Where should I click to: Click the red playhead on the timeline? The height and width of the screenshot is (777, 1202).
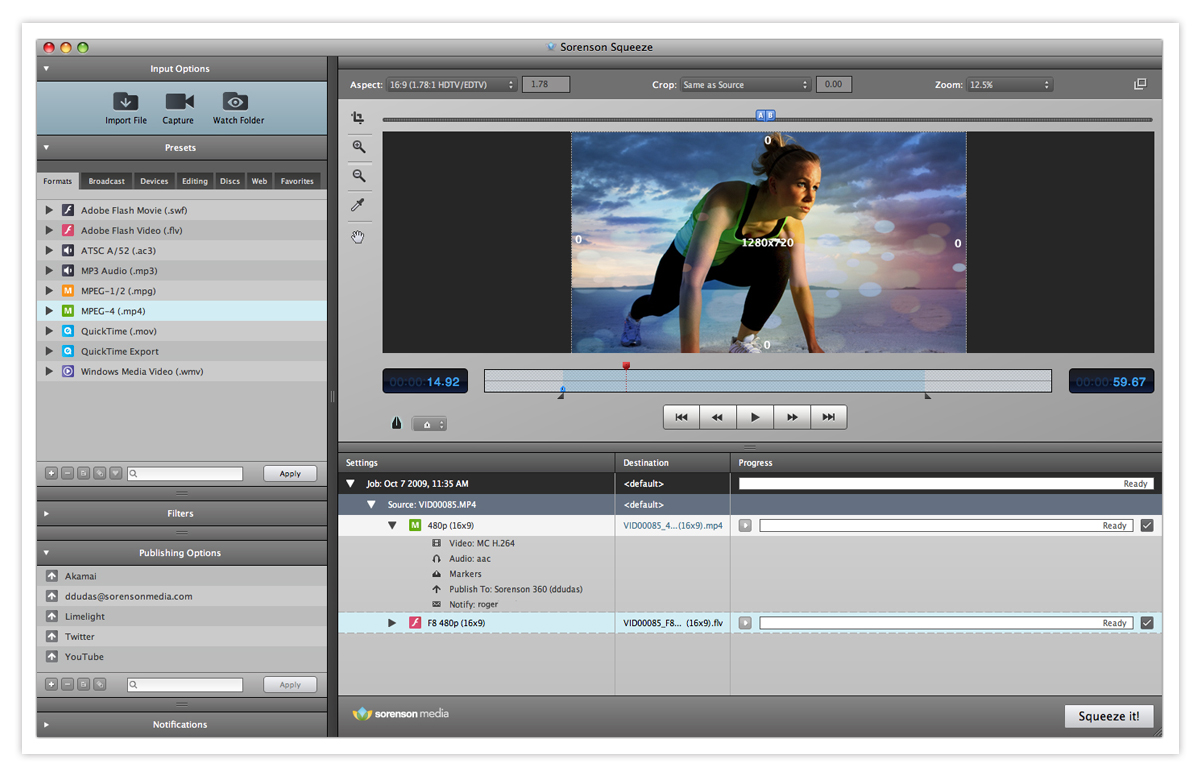click(x=626, y=366)
